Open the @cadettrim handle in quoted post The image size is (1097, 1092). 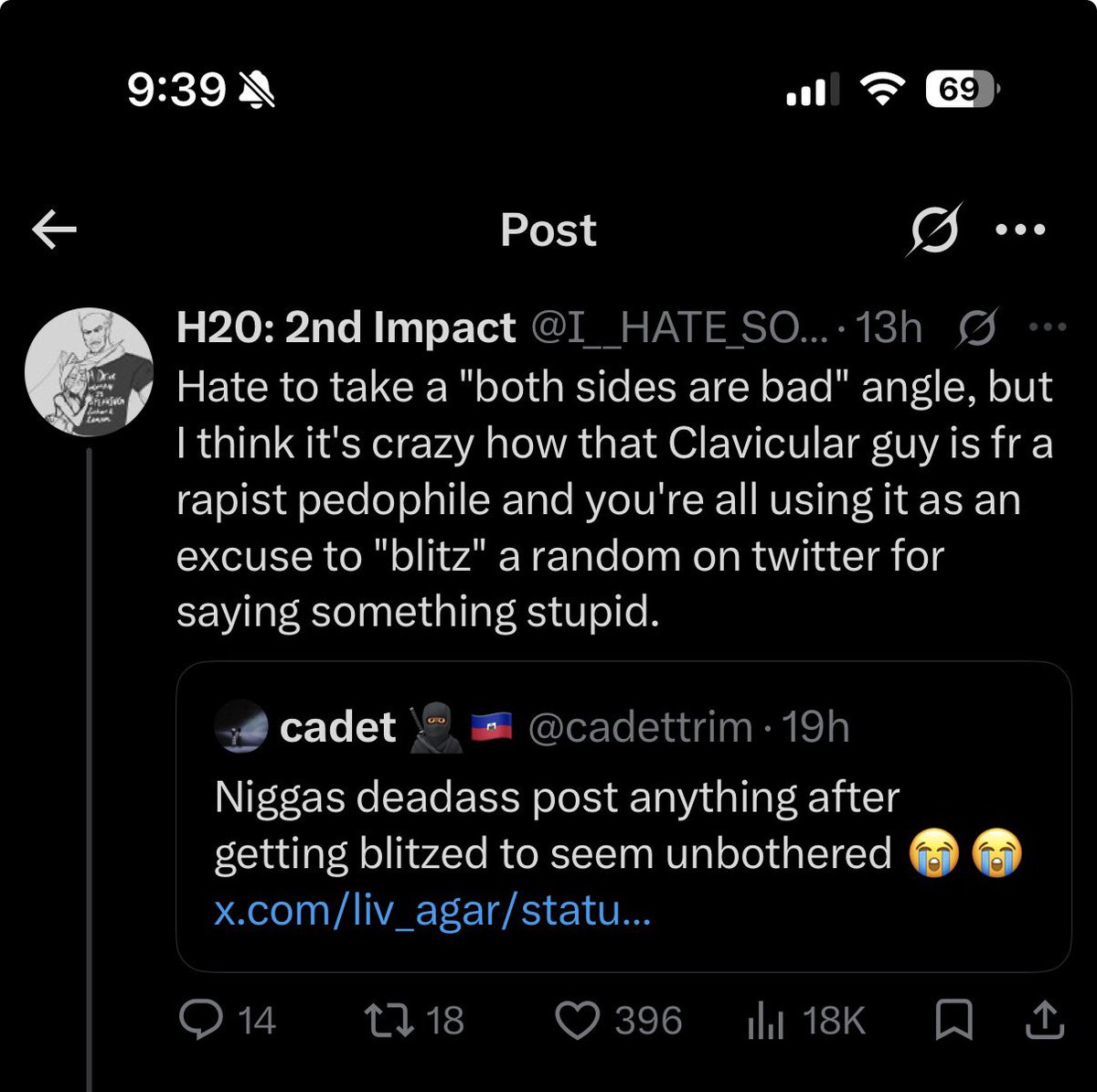coord(640,728)
